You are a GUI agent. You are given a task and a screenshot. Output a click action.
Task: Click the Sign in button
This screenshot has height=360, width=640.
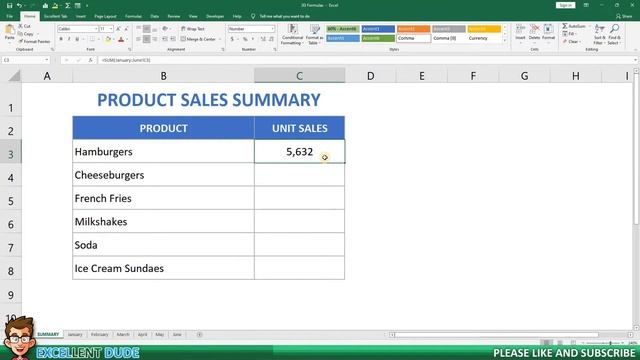click(566, 5)
